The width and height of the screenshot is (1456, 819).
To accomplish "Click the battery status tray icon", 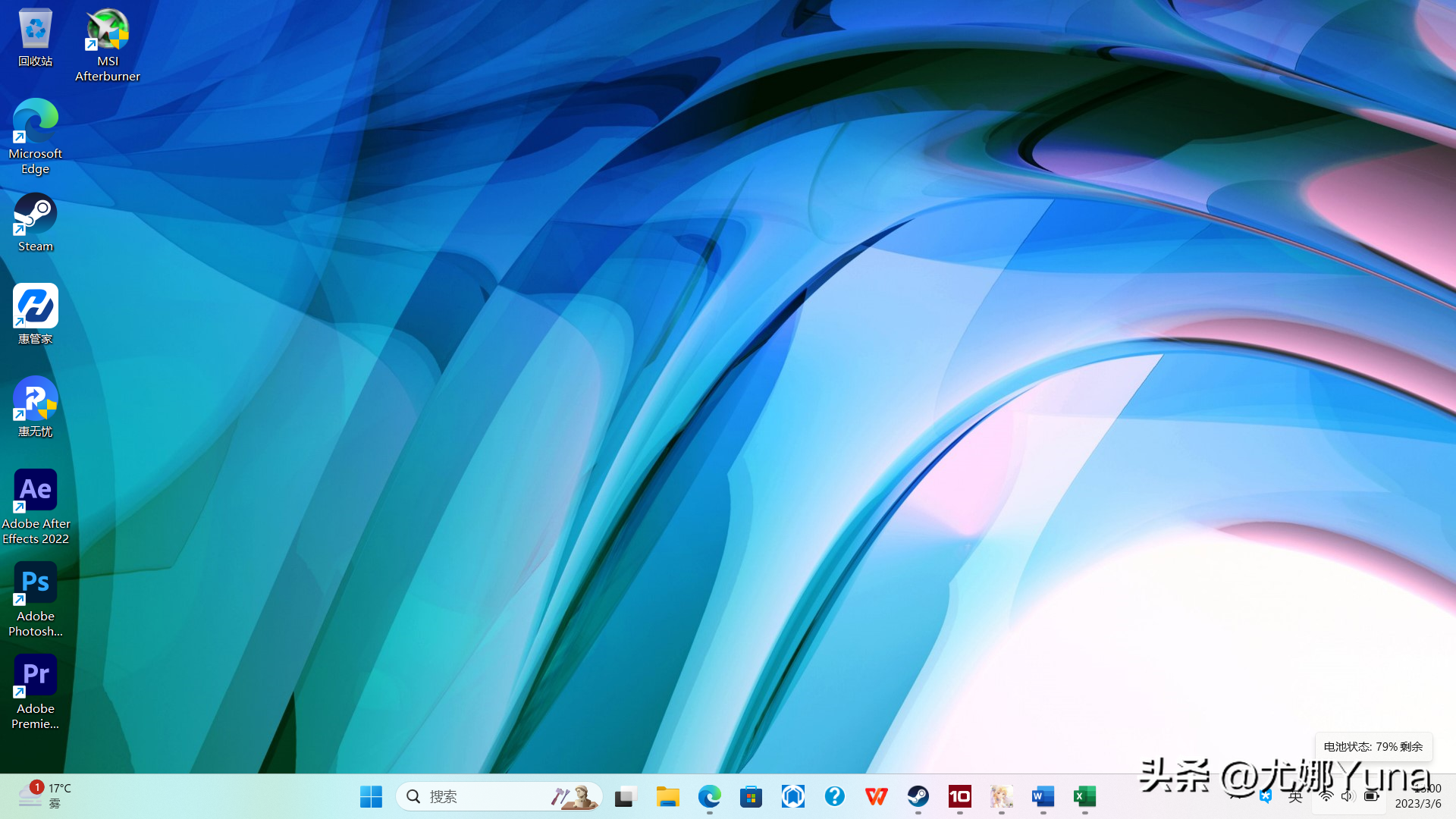I will (1372, 796).
